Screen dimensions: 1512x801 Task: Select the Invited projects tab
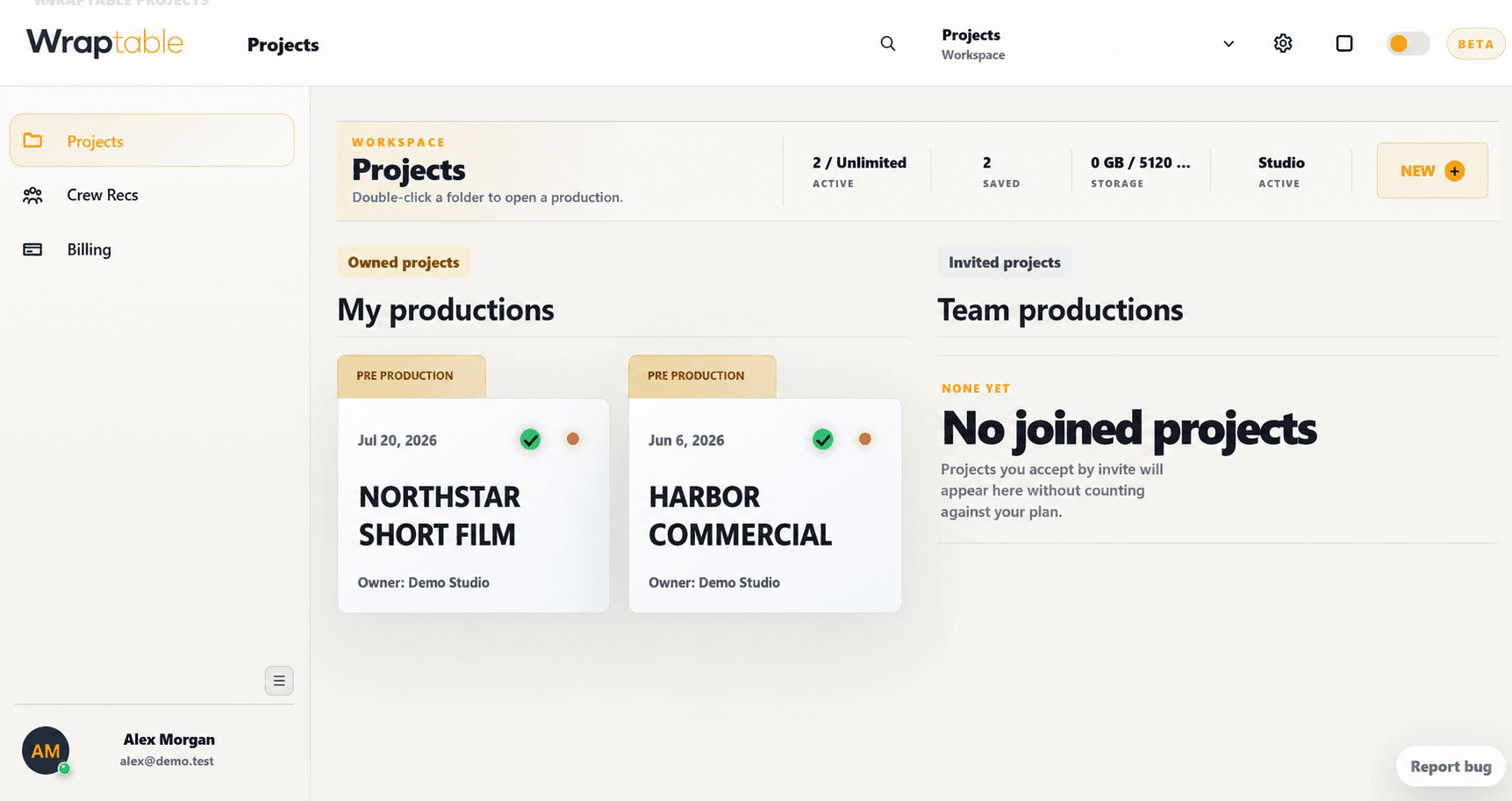coord(1005,262)
